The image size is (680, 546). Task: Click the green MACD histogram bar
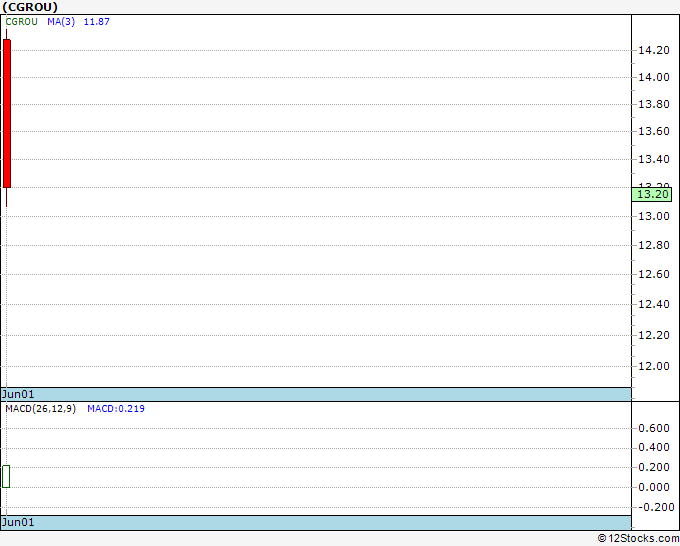point(6,477)
